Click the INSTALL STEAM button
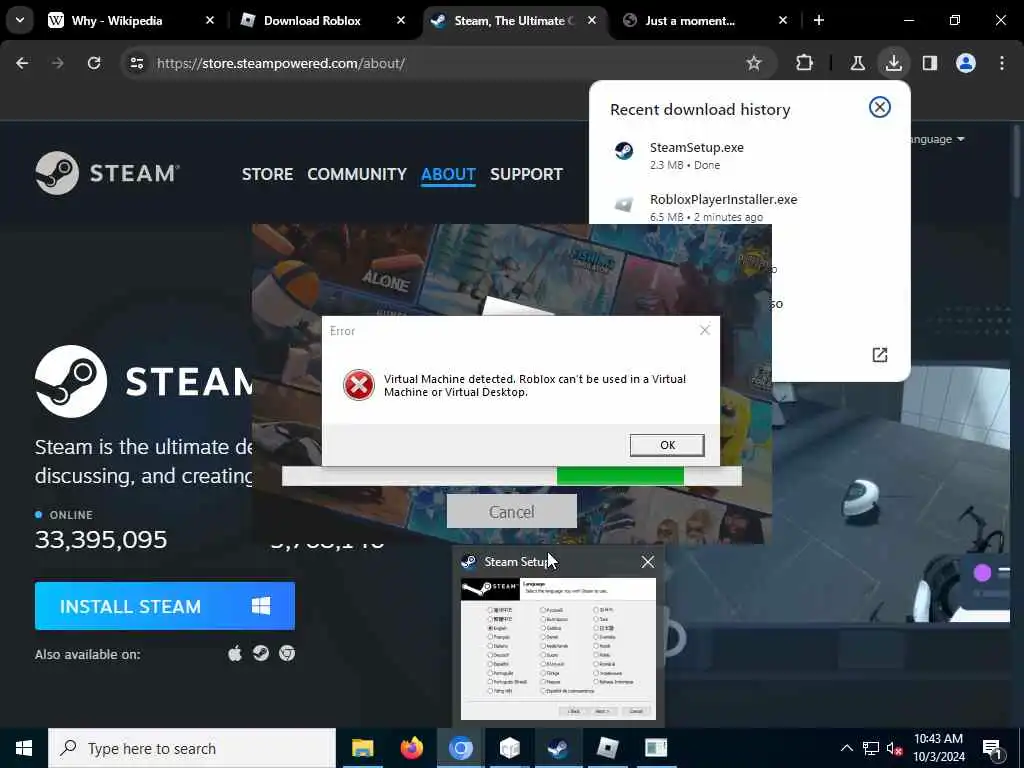 click(165, 606)
